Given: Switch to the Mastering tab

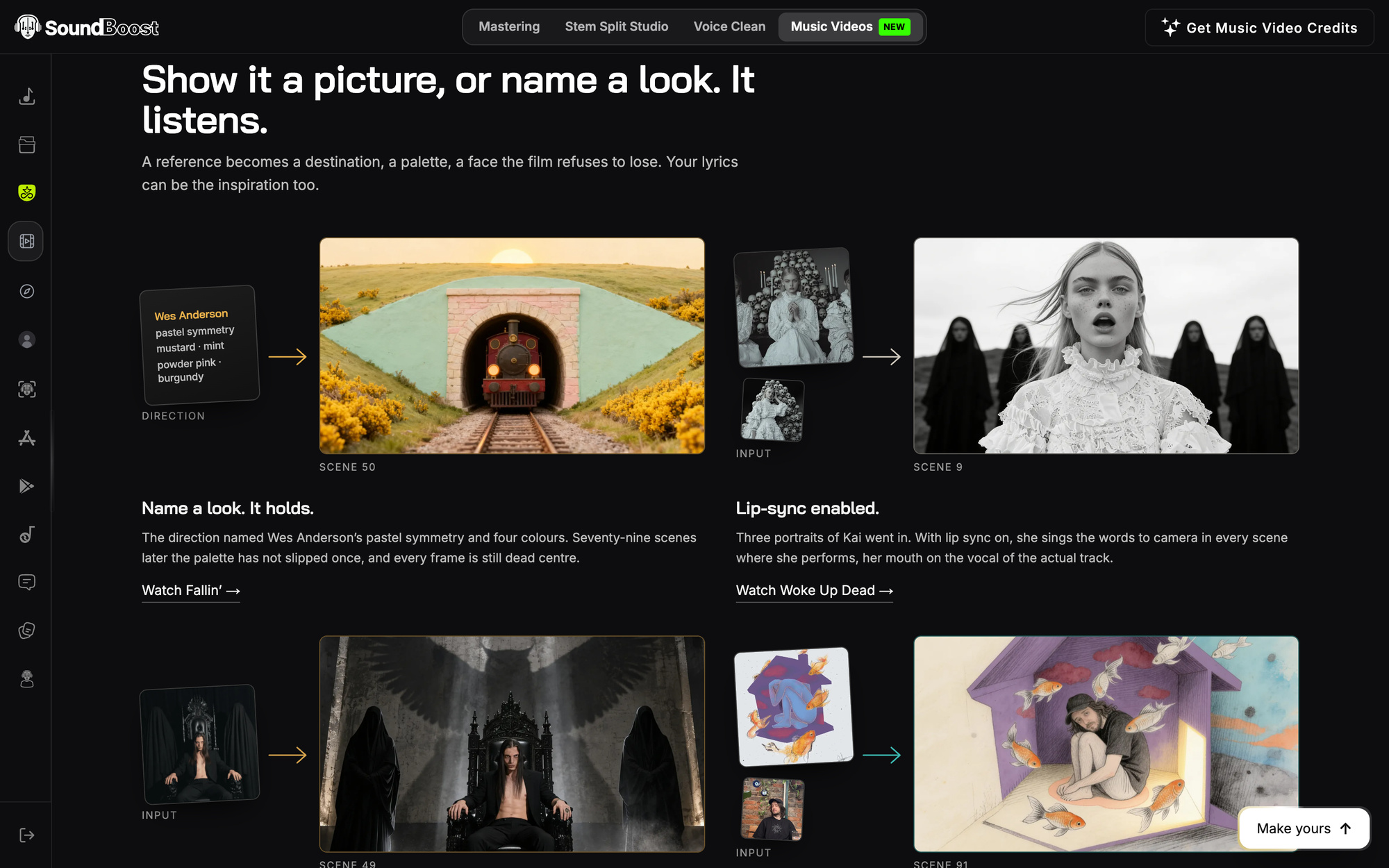Looking at the screenshot, I should click(509, 26).
